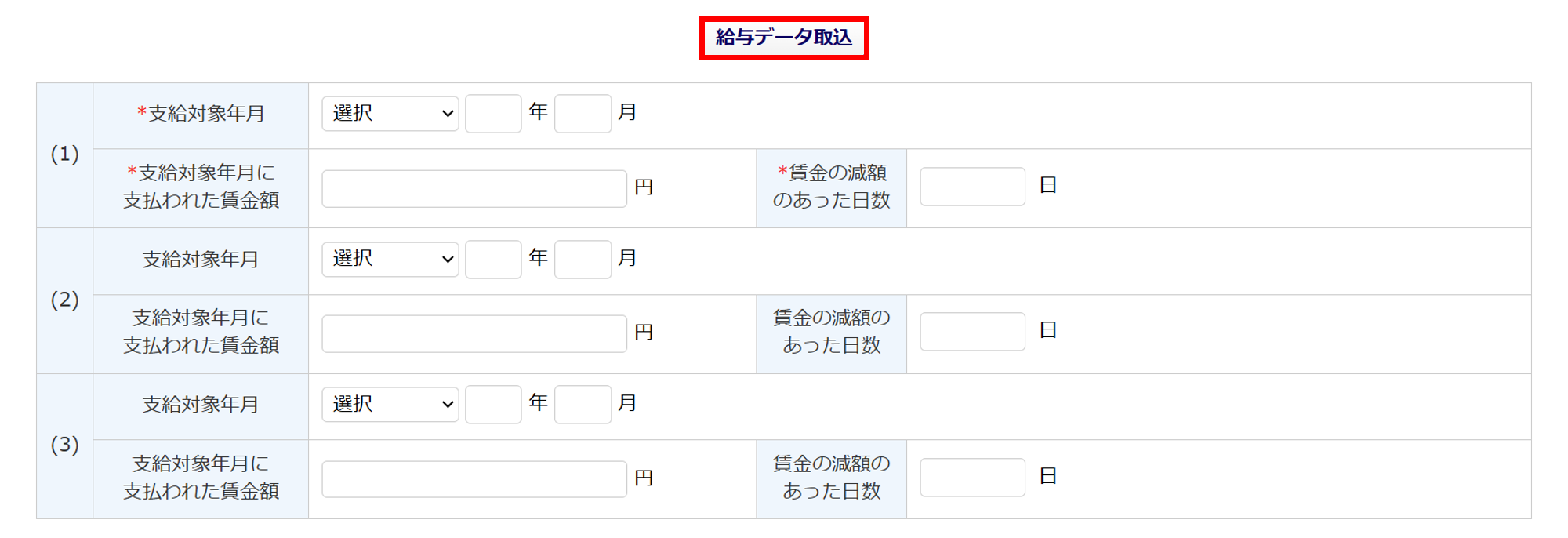Screen dimensions: 1568x538
Task: Click reduced-wage days field in section (3)
Action: pos(972,477)
